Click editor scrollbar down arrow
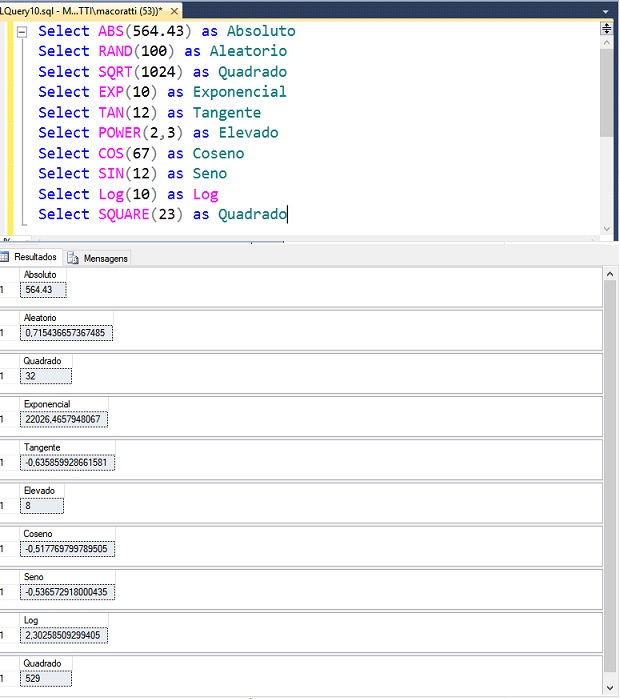Viewport: 620px width, 699px height. pos(606,229)
